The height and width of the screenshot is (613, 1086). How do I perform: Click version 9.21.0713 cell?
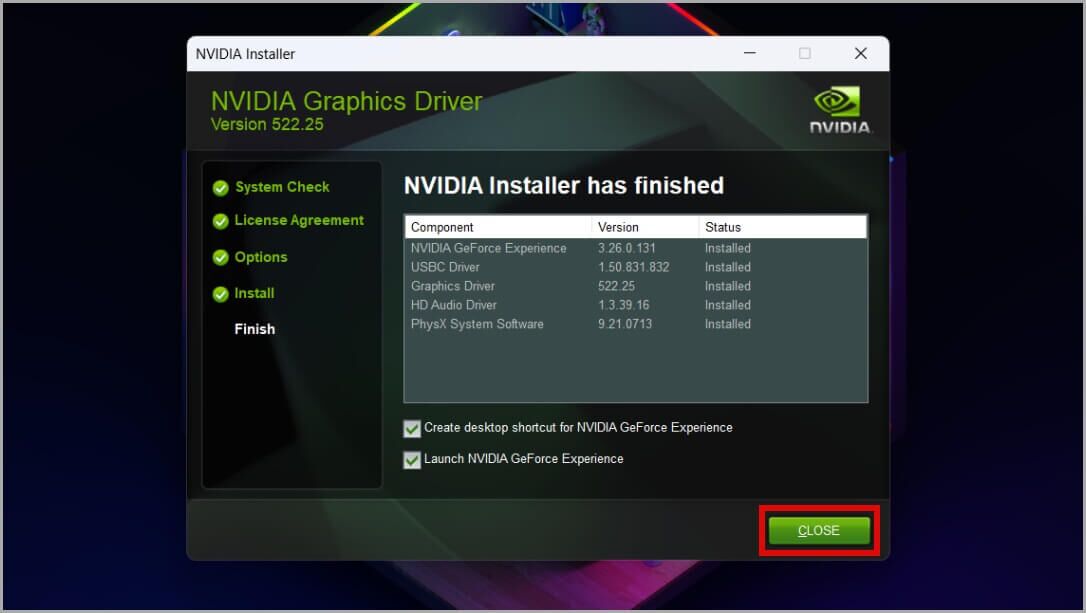tap(625, 324)
